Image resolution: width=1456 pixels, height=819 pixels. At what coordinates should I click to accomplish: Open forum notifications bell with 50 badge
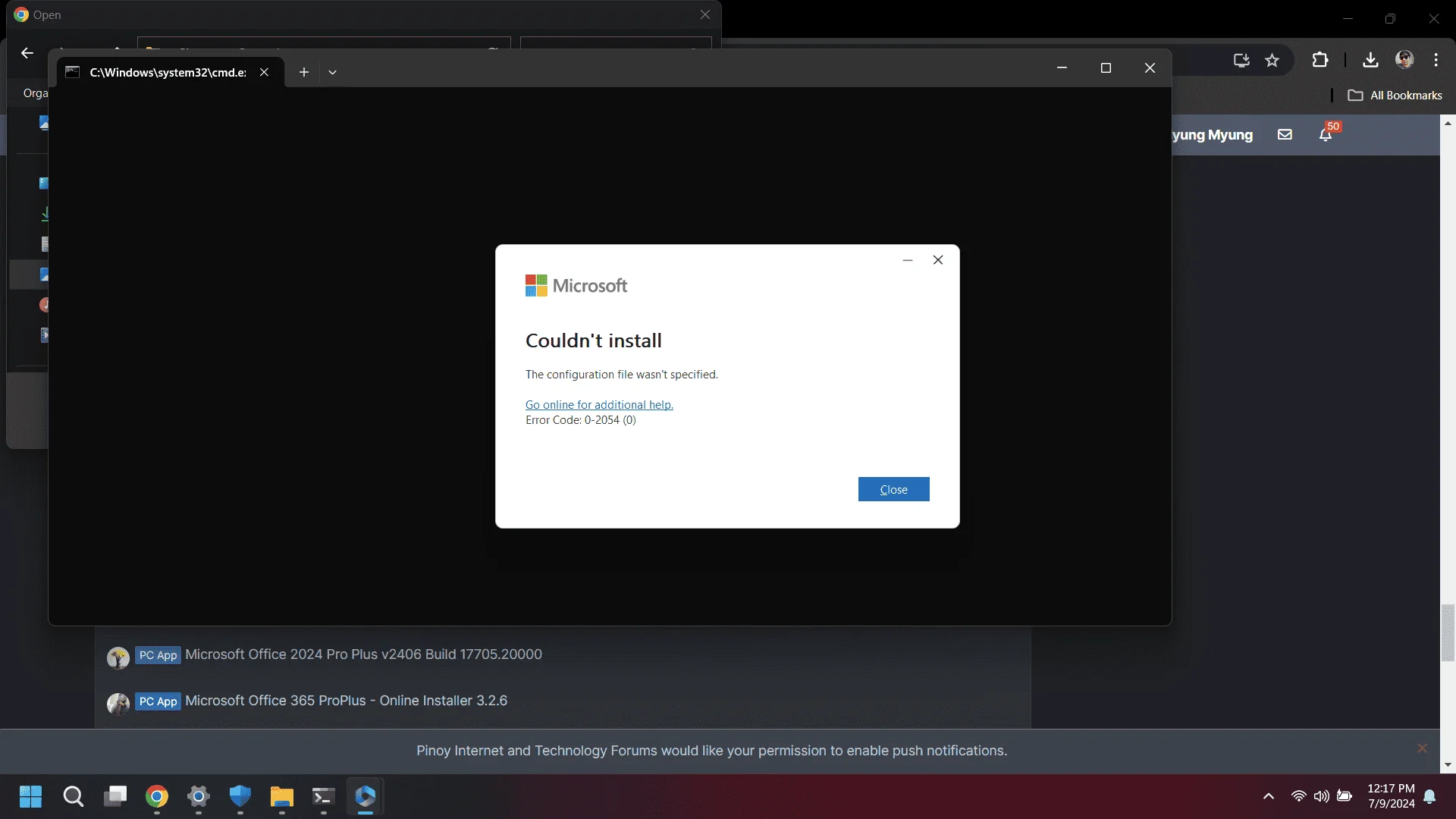[1326, 133]
